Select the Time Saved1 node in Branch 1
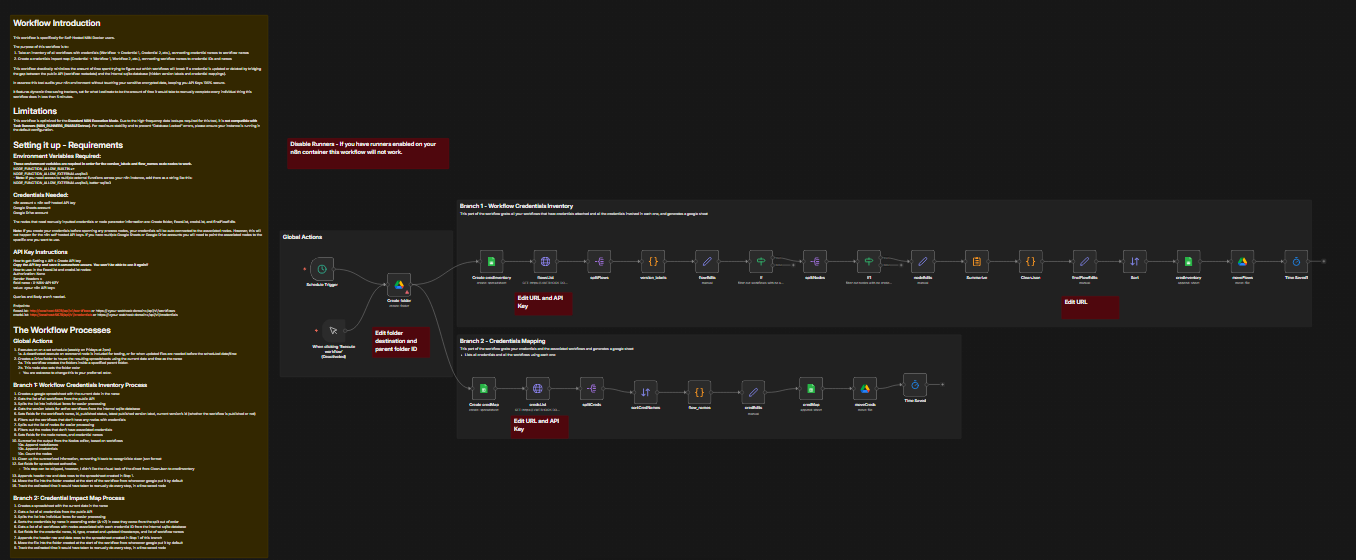This screenshot has width=1356, height=560. click(1296, 261)
